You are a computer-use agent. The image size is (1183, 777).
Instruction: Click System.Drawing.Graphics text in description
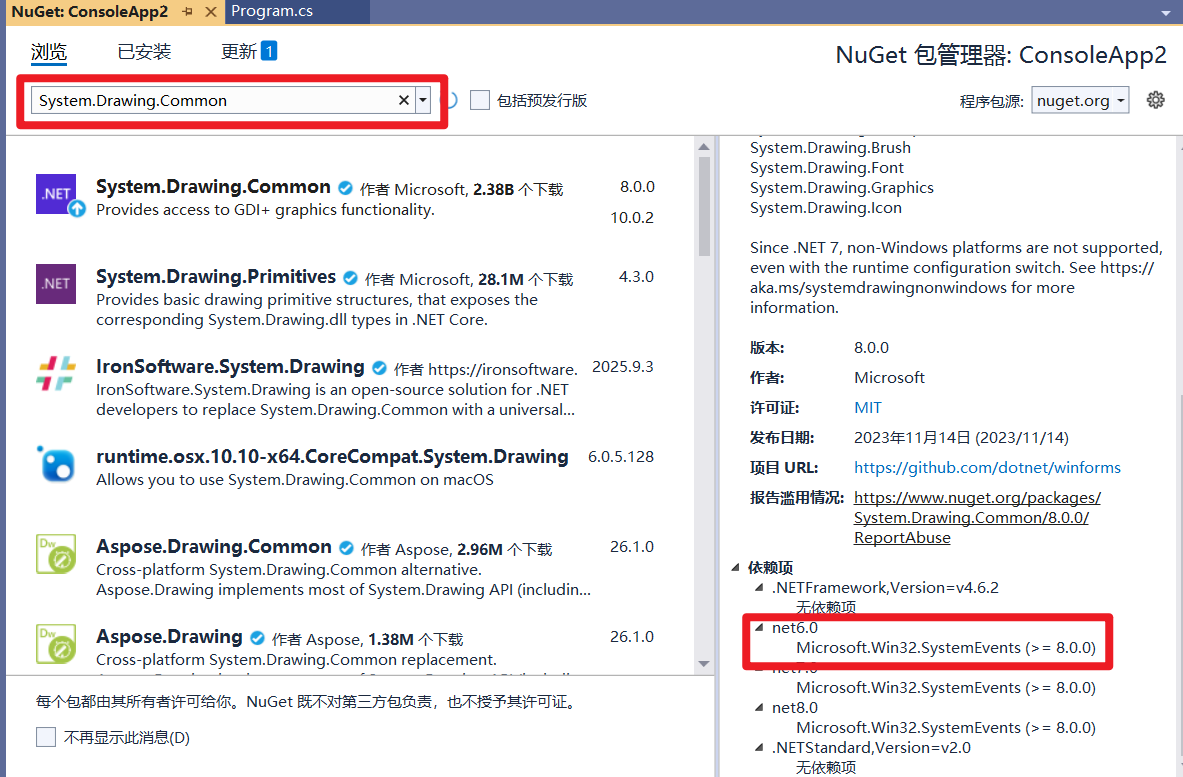(x=841, y=188)
